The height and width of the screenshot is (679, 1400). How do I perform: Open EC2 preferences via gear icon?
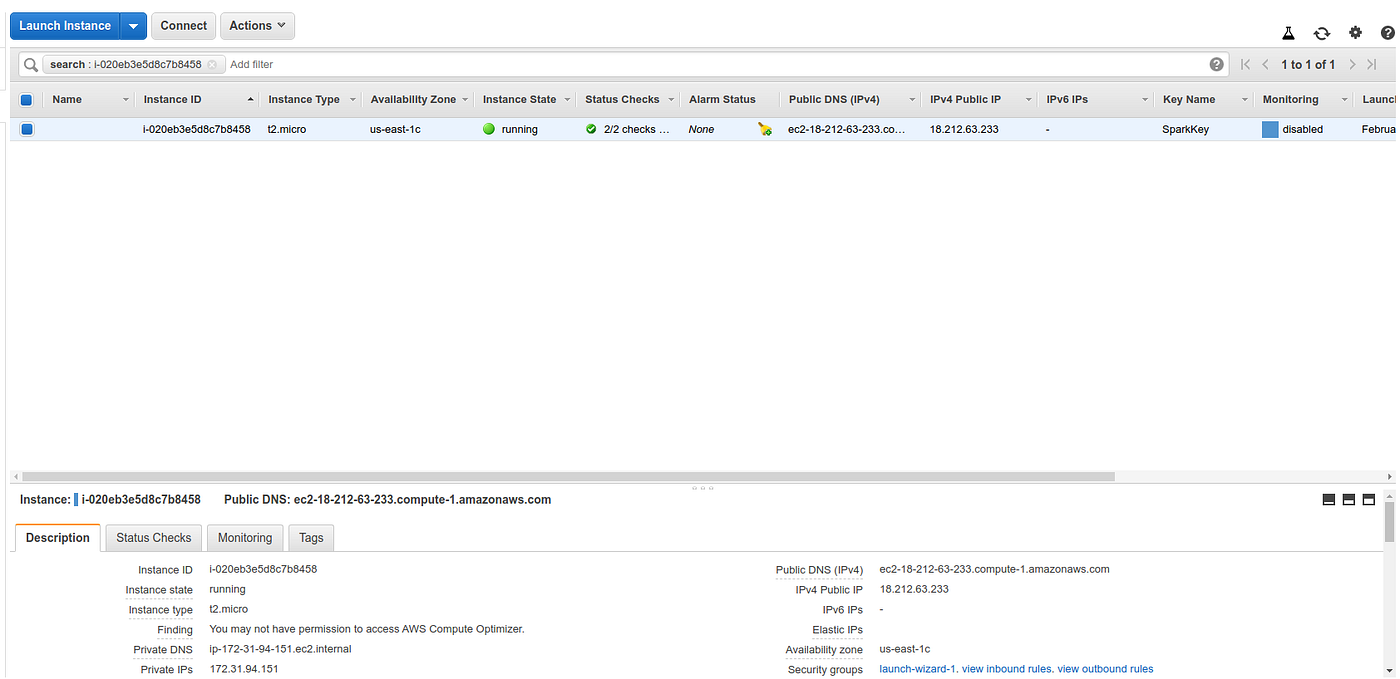pos(1355,32)
